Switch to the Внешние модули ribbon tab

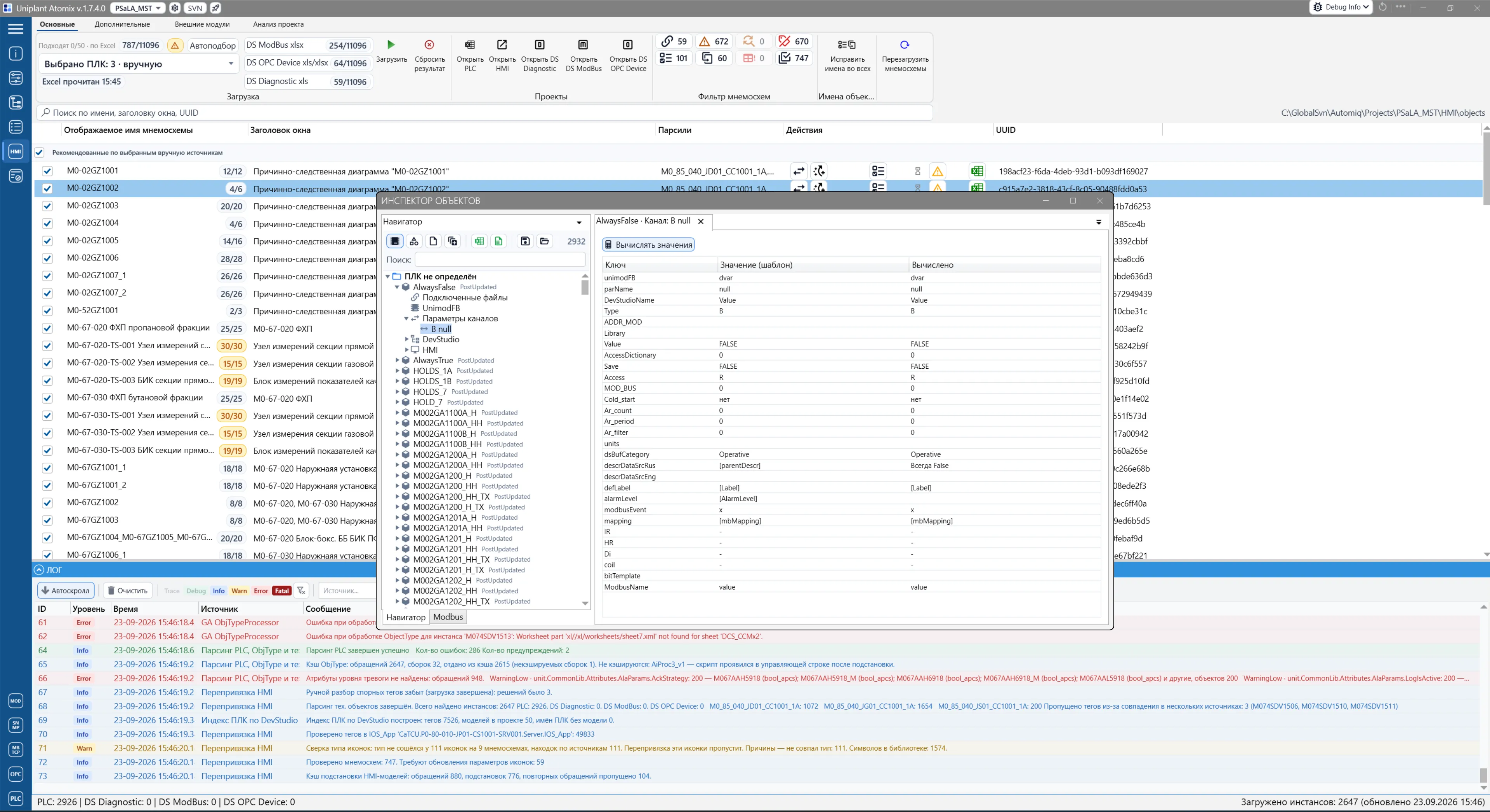point(202,24)
